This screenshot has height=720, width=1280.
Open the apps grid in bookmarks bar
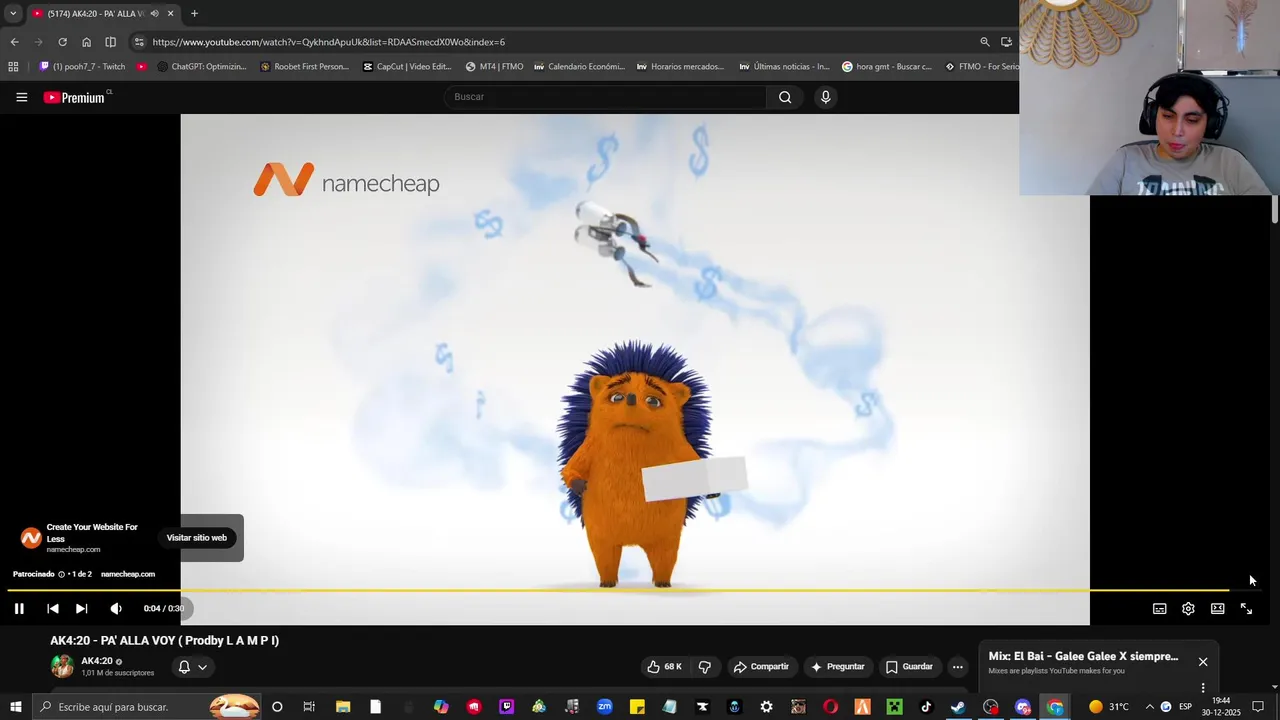point(13,67)
